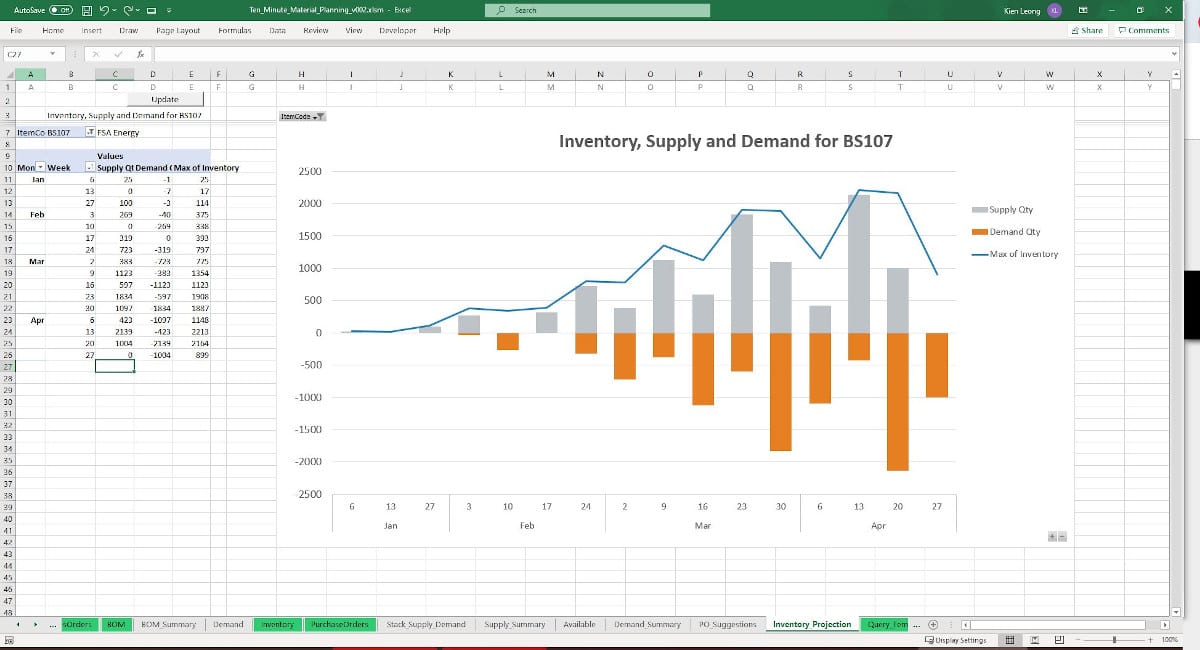Toggle Touch/Mouse Mode in Quick Access Toolbar
This screenshot has height=650, width=1200.
click(x=151, y=10)
